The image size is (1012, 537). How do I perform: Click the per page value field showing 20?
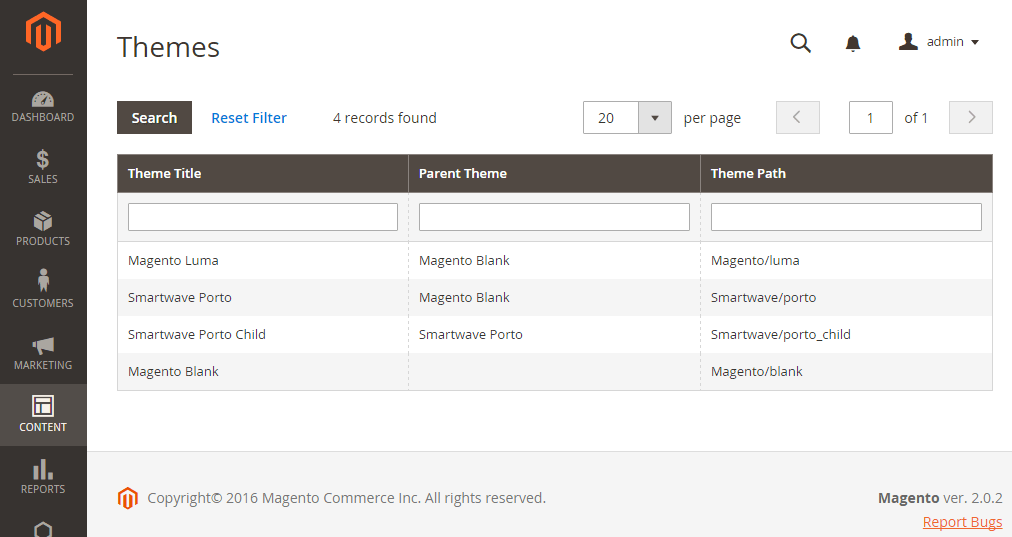611,117
